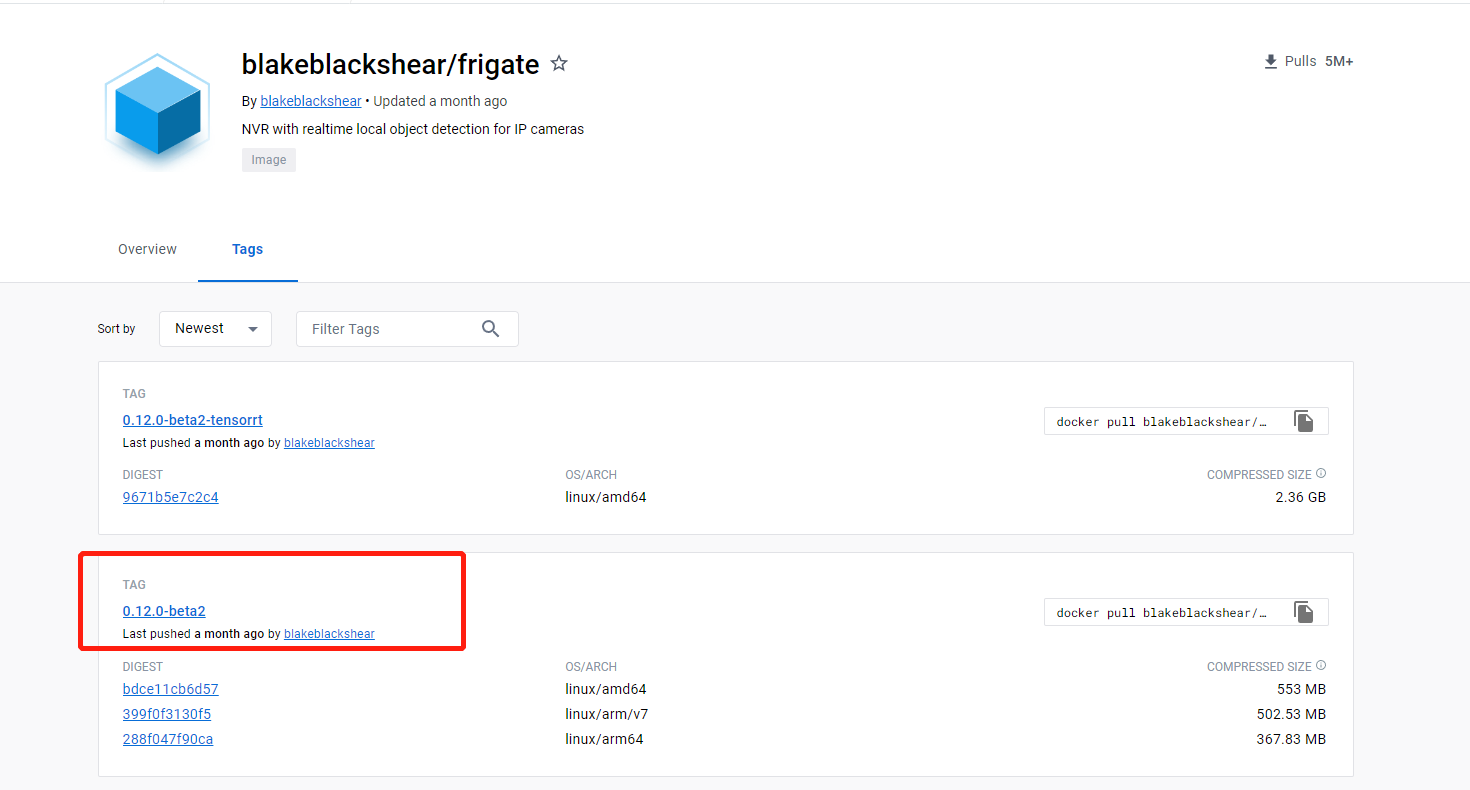The height and width of the screenshot is (790, 1470).
Task: Click the frigate repository logo thumbnail
Action: pyautogui.click(x=157, y=111)
